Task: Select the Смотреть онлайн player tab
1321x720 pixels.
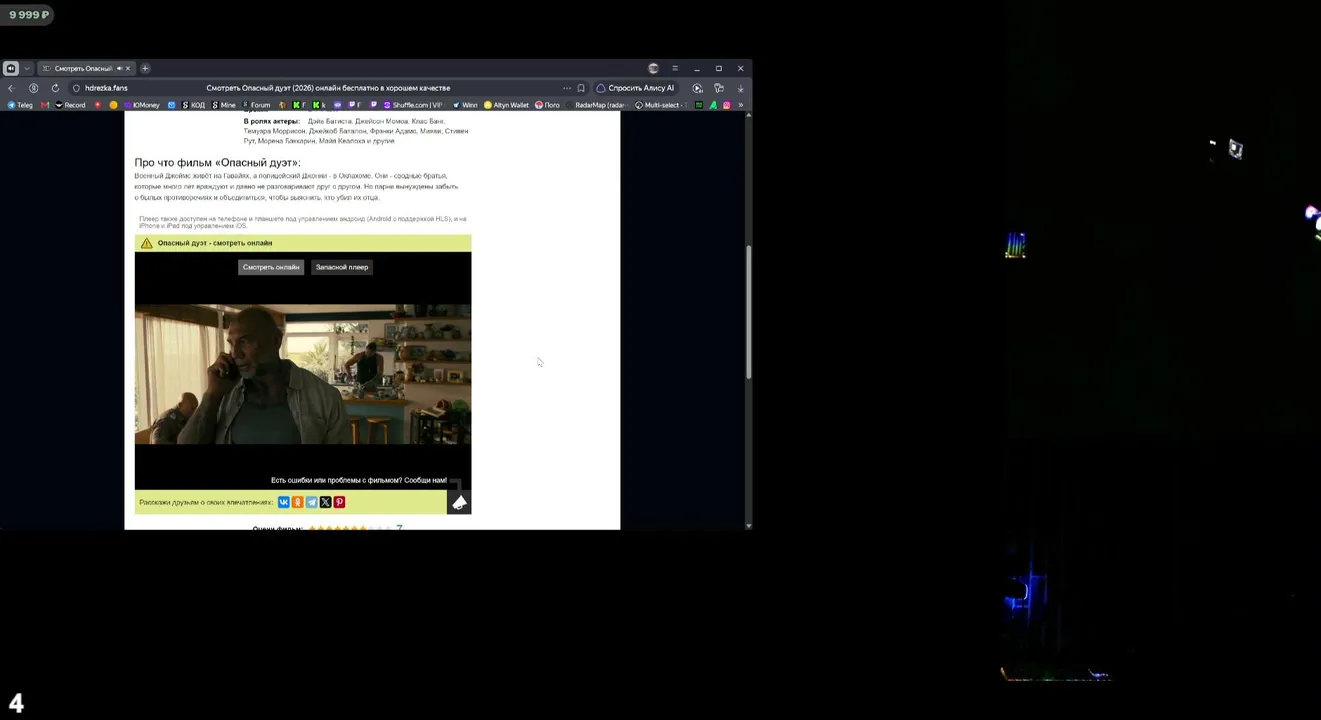Action: 271,267
